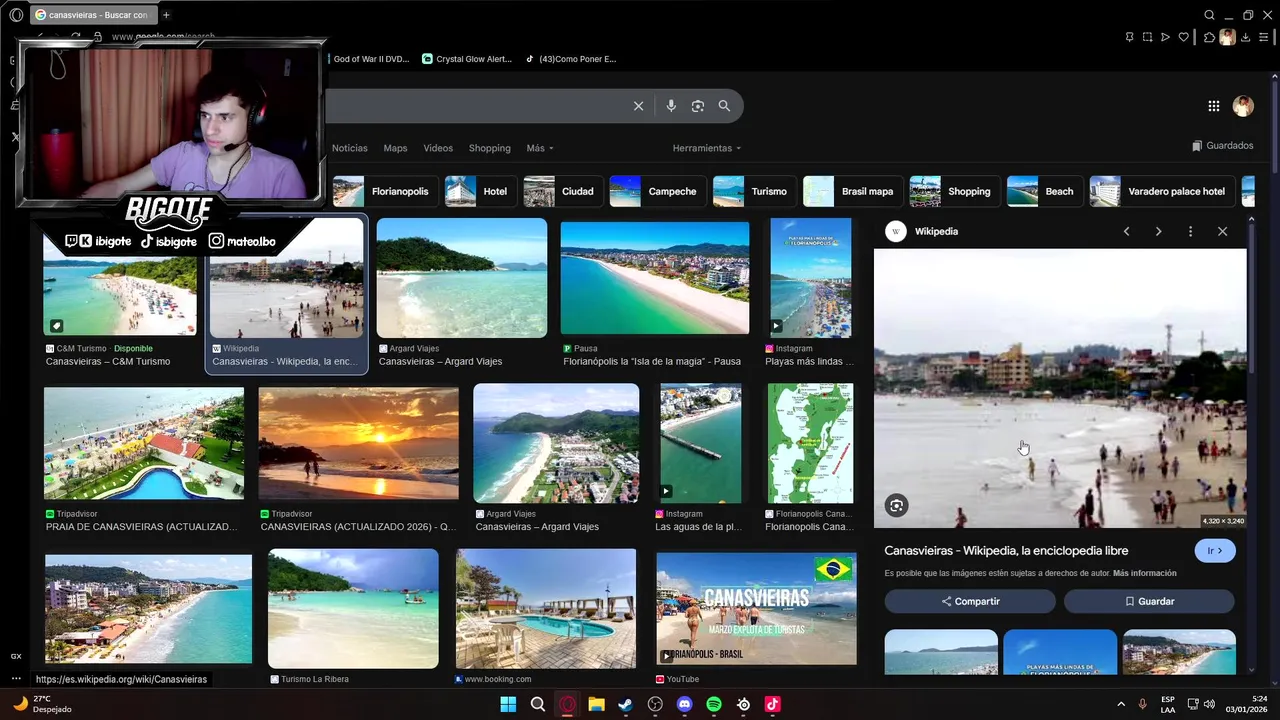
Task: Open Más información copyright link
Action: tap(1144, 574)
